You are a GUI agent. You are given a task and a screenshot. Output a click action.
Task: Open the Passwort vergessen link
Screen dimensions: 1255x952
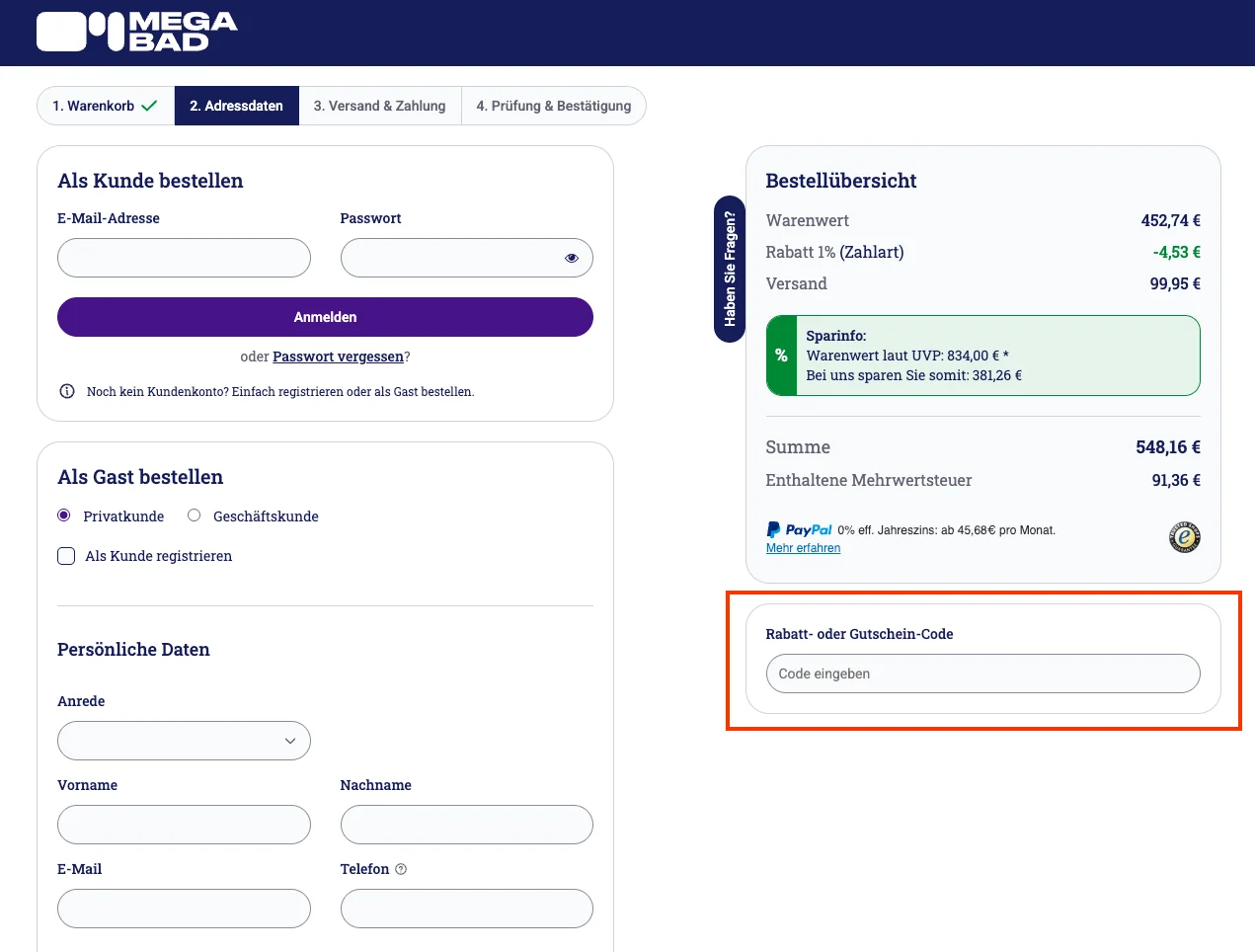[x=339, y=357]
